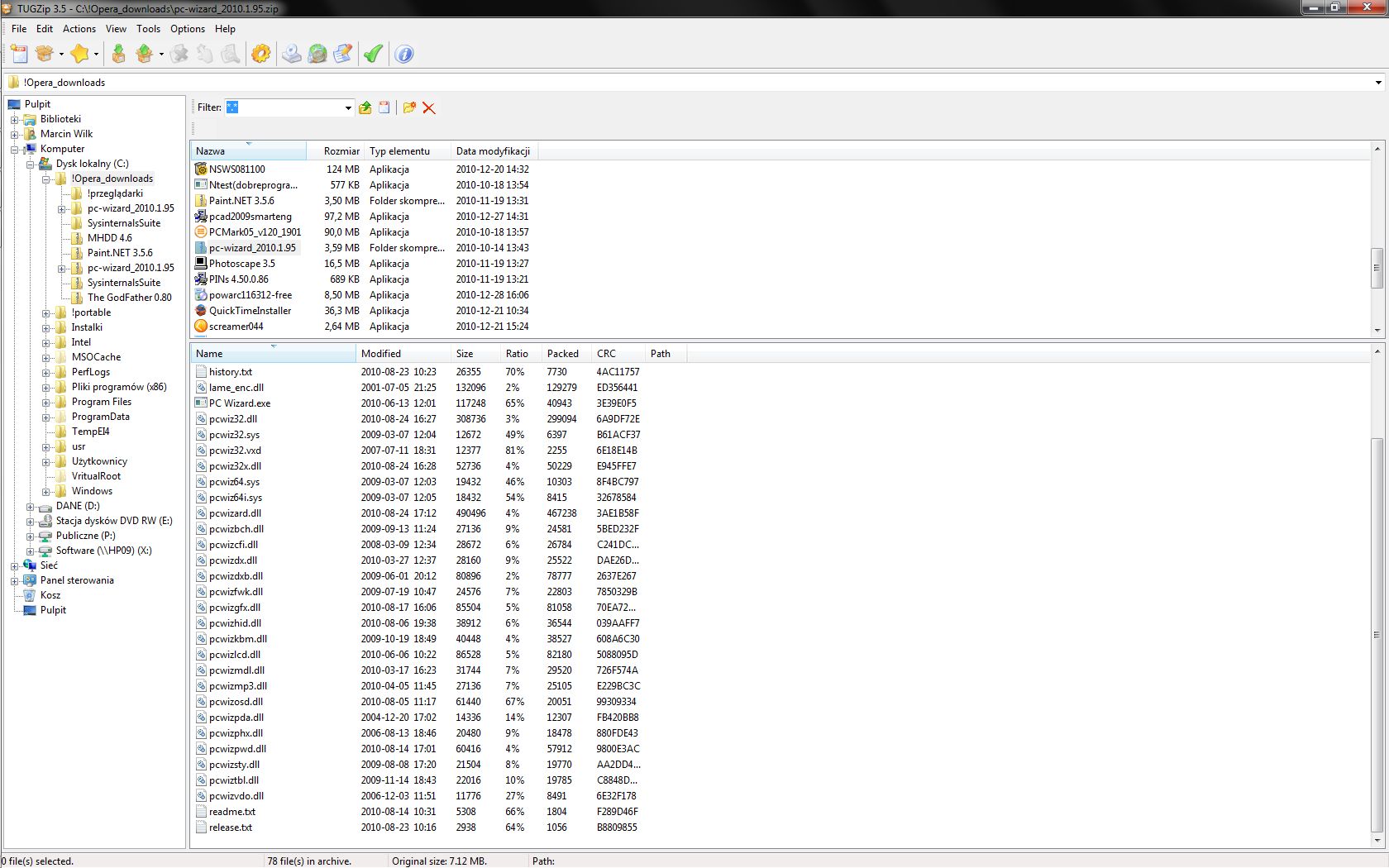Click the Open archive box icon
This screenshot has width=1389, height=868.
tap(45, 54)
